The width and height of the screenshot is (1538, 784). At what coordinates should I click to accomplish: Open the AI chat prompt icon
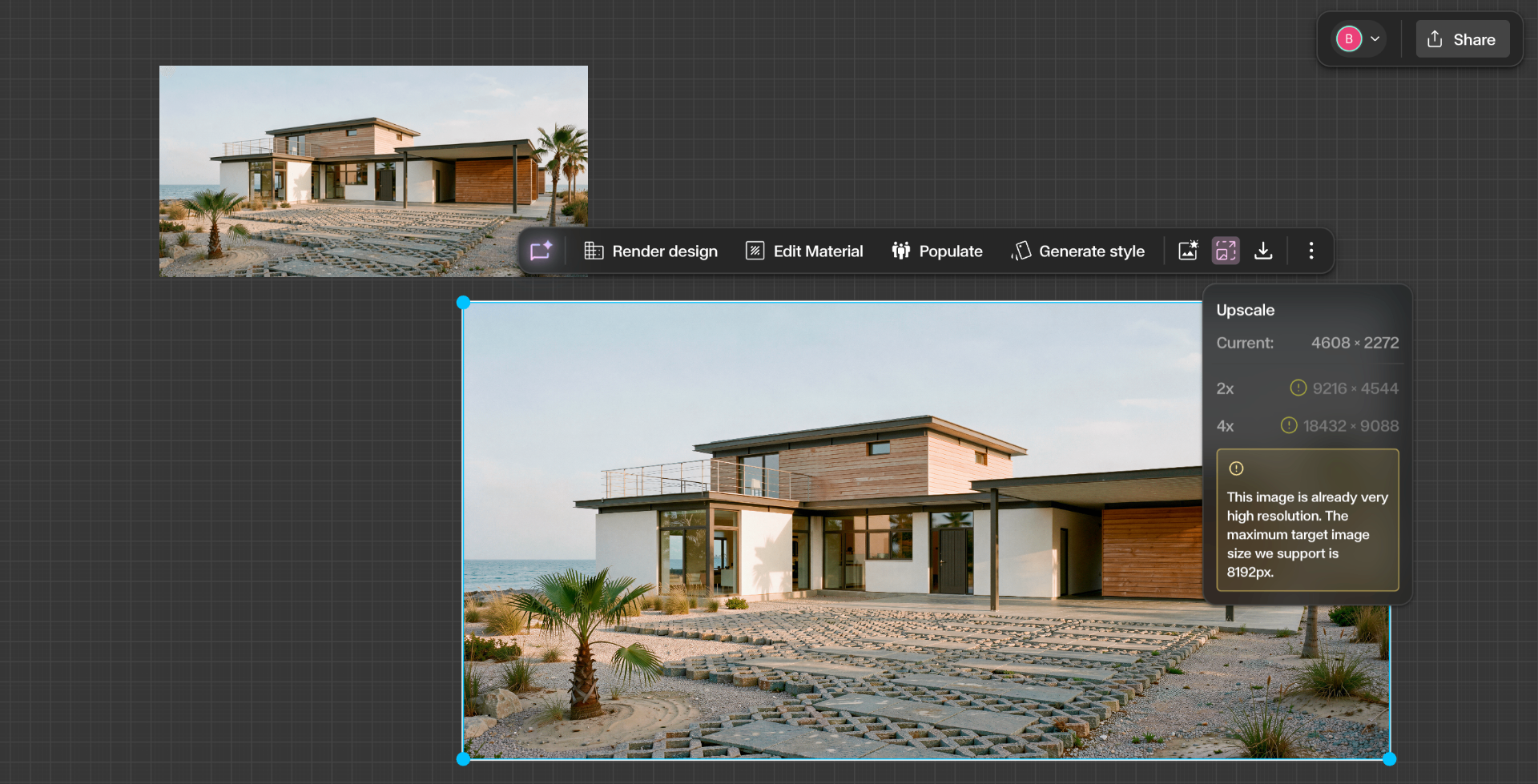click(542, 251)
